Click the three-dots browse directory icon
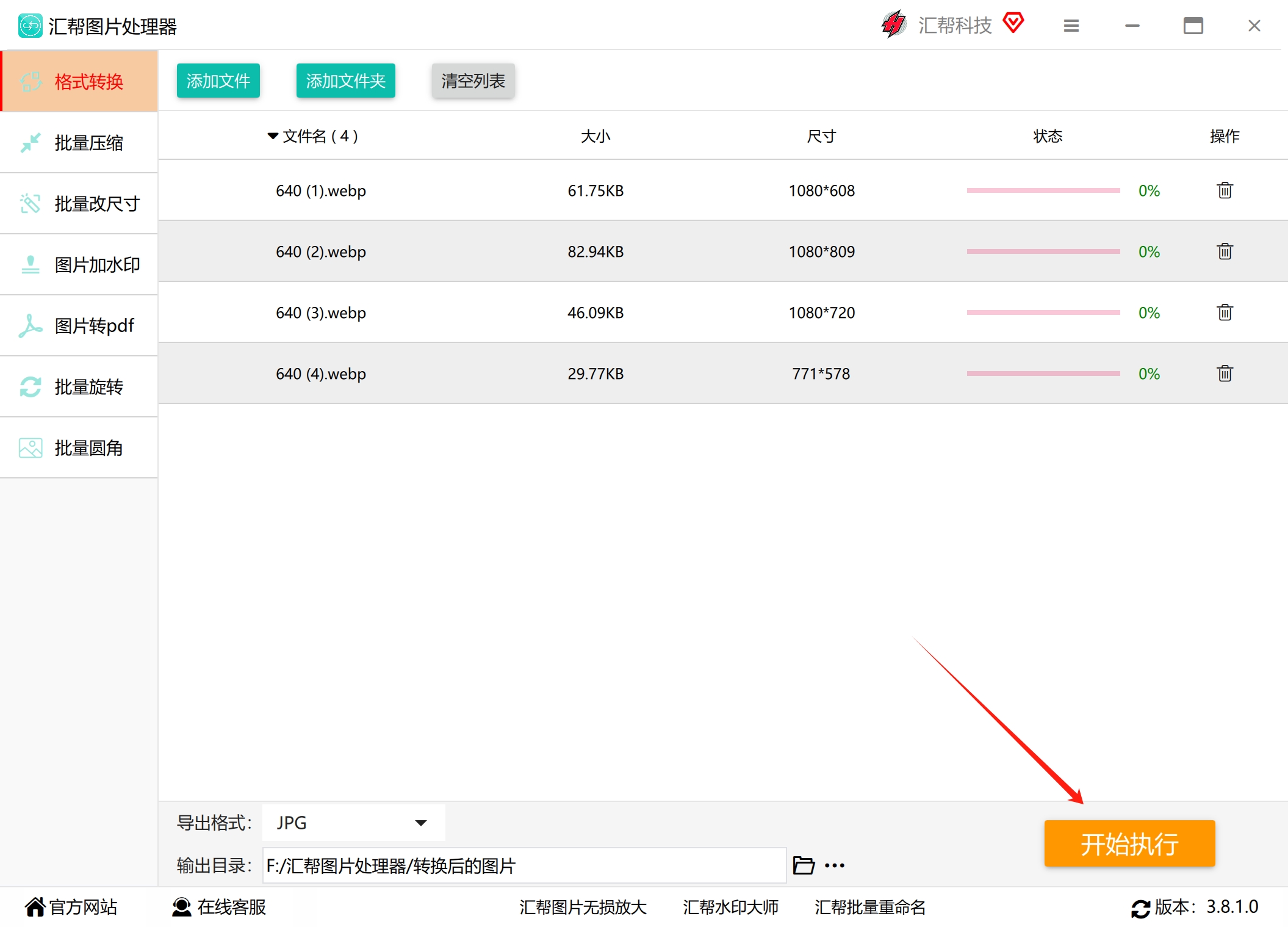This screenshot has width=1288, height=927. (835, 865)
